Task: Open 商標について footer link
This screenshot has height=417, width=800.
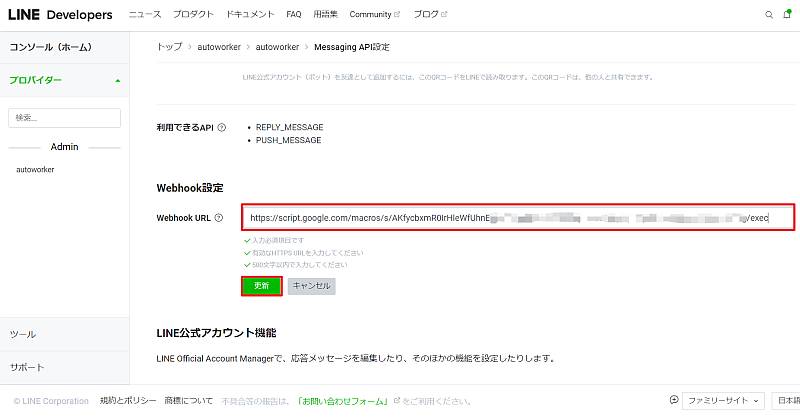Action: 188,401
